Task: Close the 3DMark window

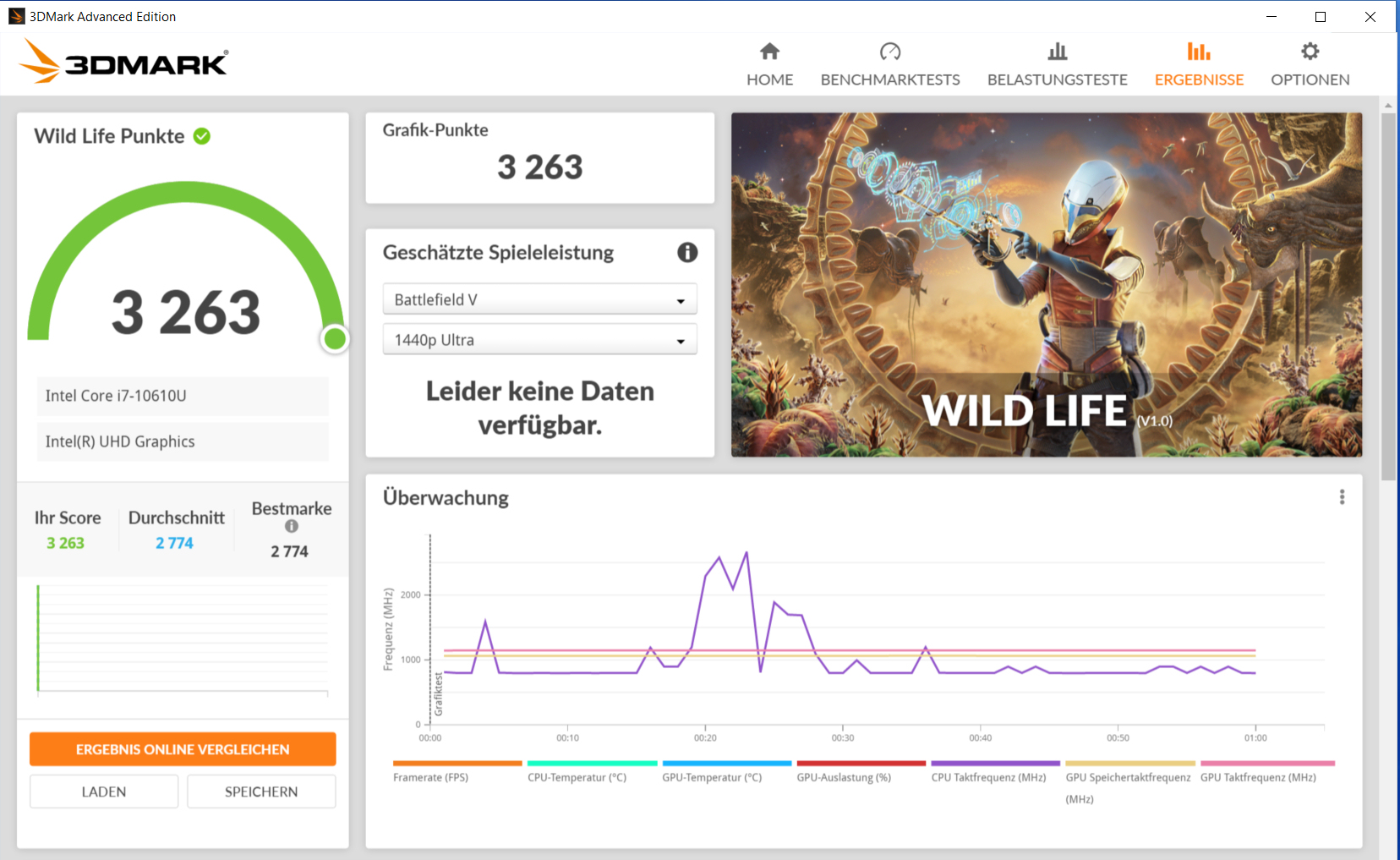Action: (1370, 16)
